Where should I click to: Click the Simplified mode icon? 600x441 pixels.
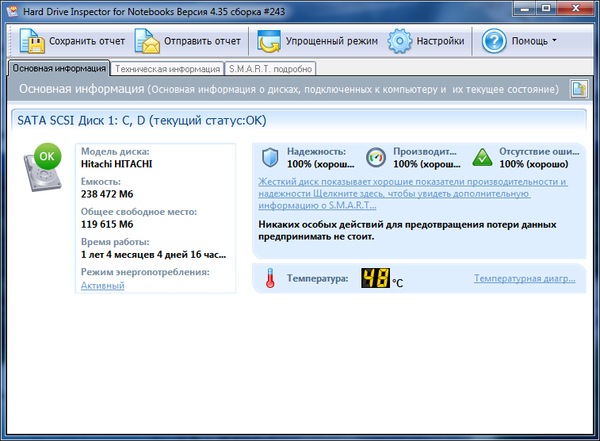(269, 41)
